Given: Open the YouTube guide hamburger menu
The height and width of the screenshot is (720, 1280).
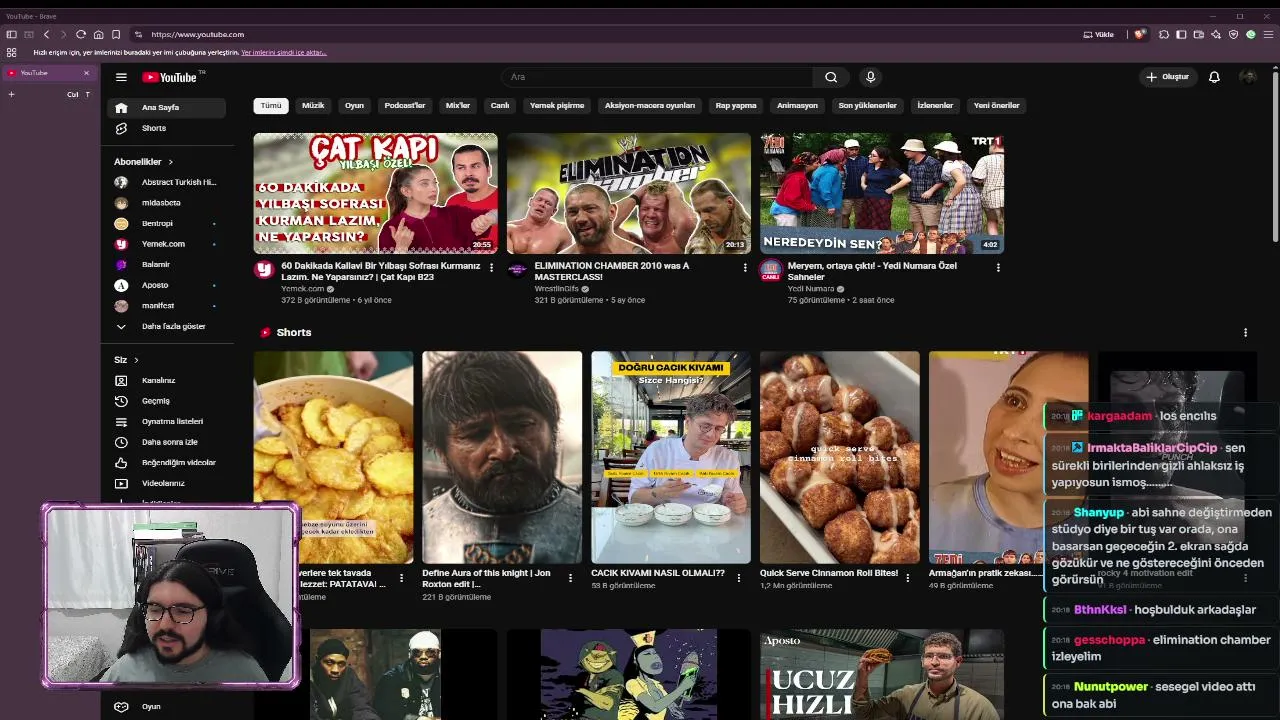Looking at the screenshot, I should click(x=121, y=77).
